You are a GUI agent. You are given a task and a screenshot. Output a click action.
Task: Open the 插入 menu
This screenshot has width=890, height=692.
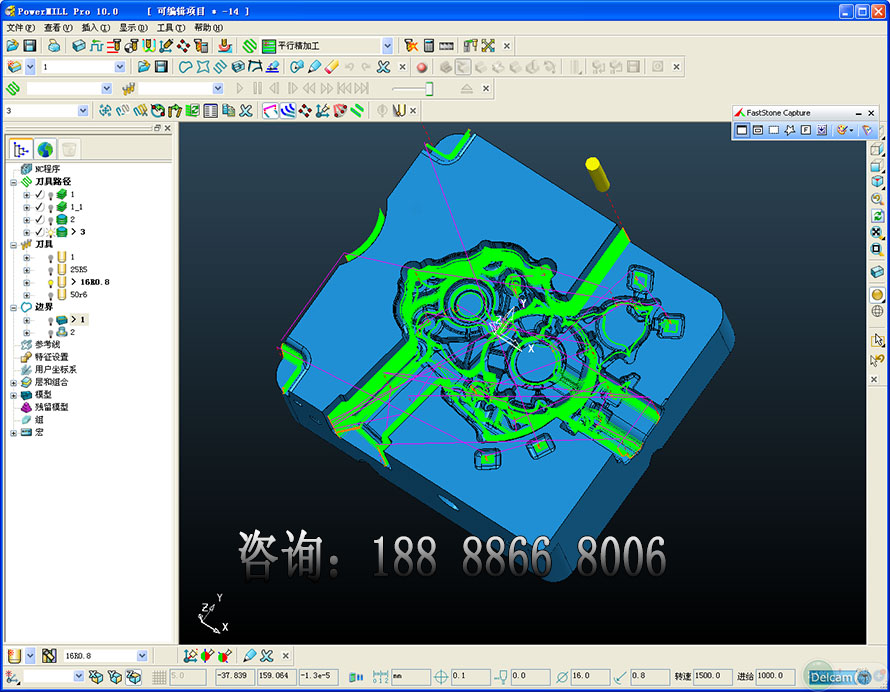pos(96,28)
